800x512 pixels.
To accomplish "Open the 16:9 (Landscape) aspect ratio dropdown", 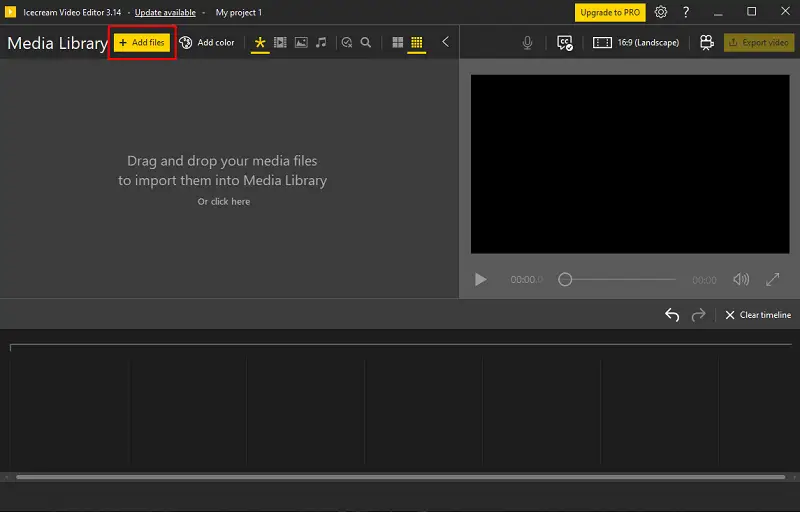I will 636,43.
